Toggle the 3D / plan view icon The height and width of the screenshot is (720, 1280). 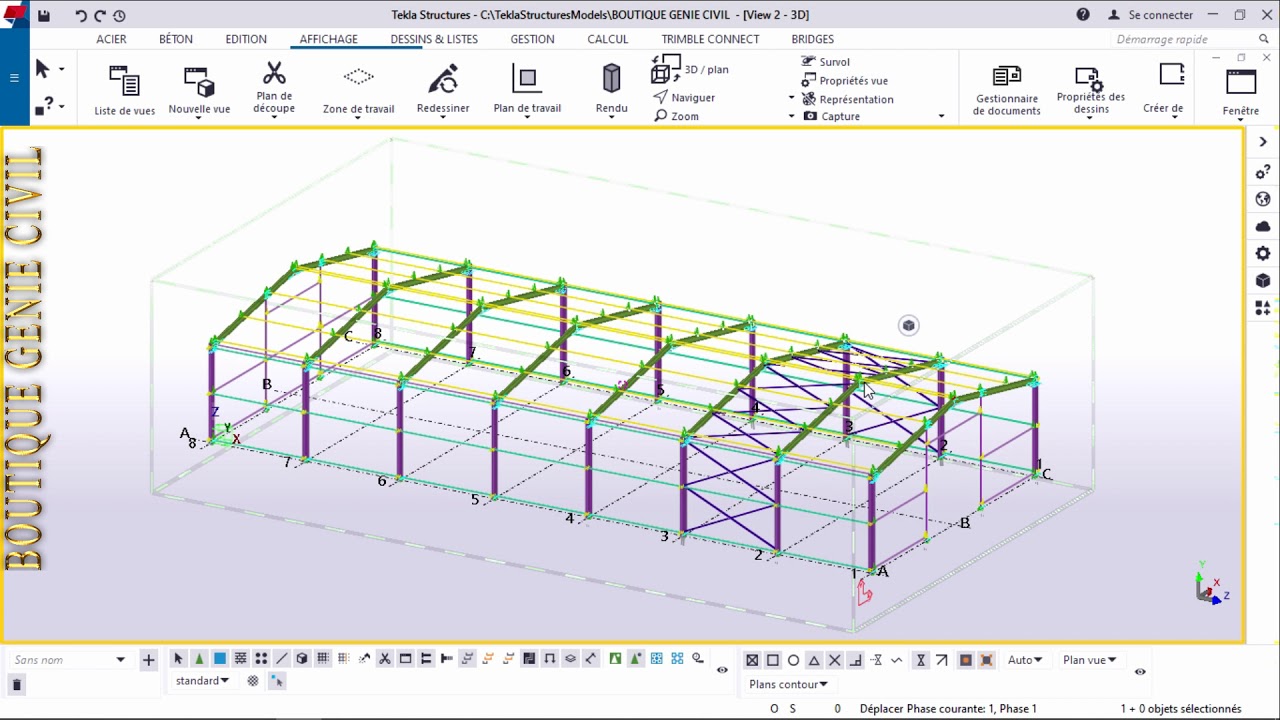(x=666, y=69)
